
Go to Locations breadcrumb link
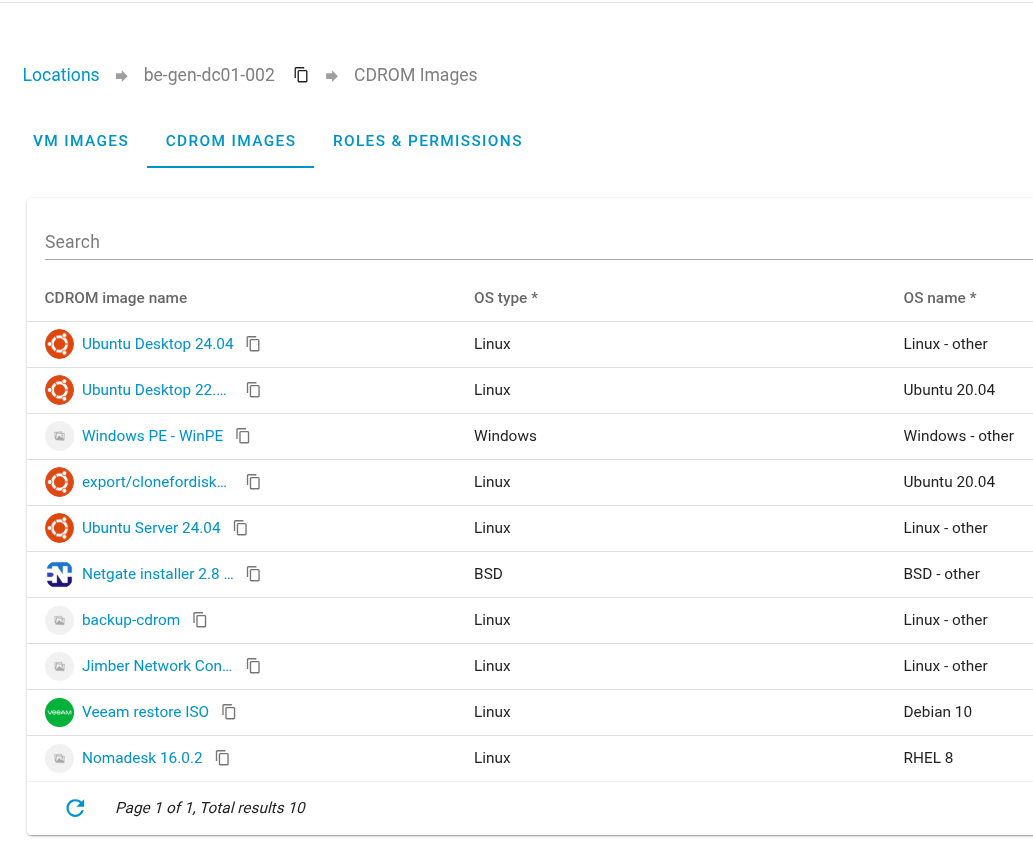pyautogui.click(x=61, y=75)
